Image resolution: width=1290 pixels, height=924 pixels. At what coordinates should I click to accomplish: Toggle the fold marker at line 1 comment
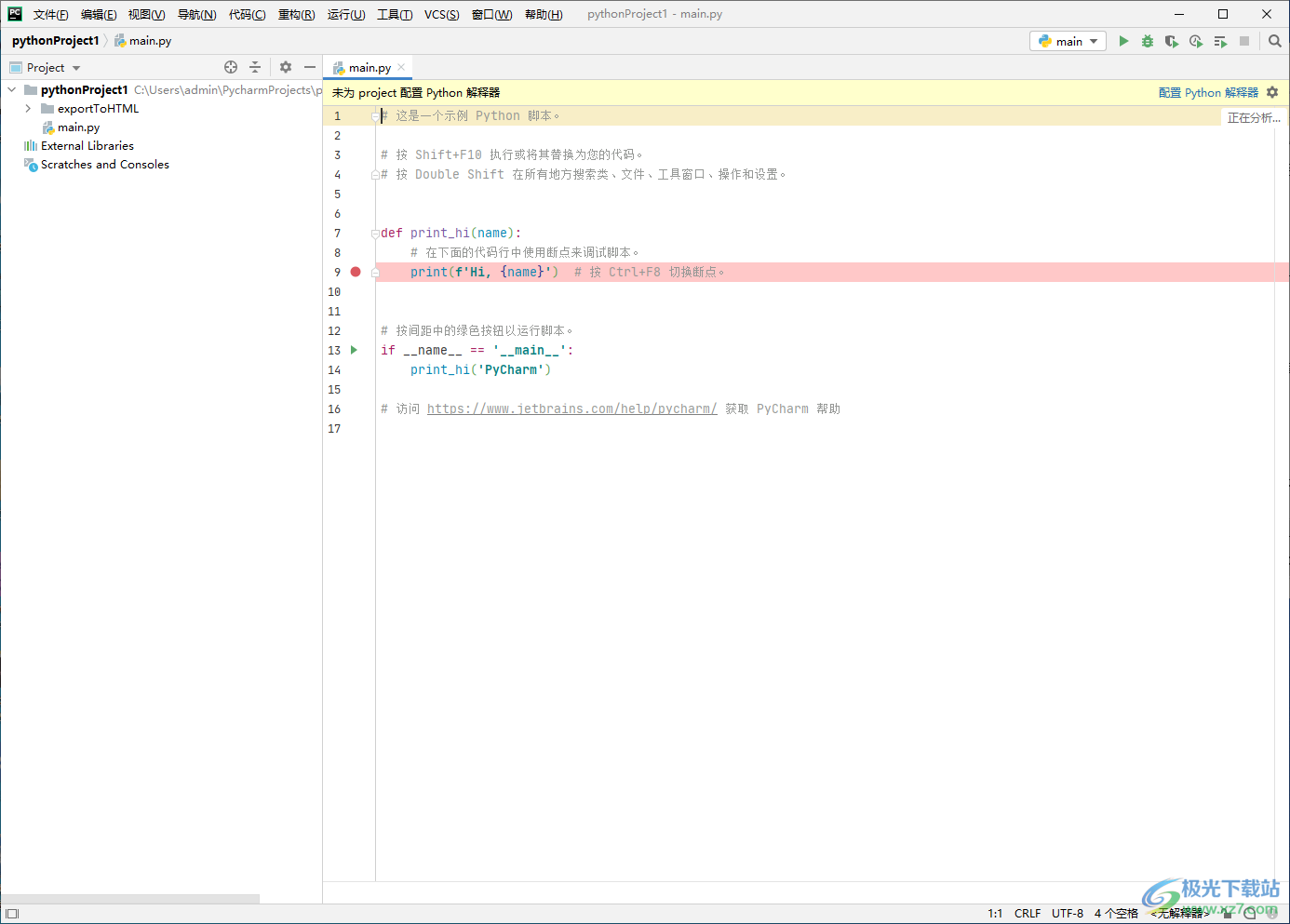(375, 116)
